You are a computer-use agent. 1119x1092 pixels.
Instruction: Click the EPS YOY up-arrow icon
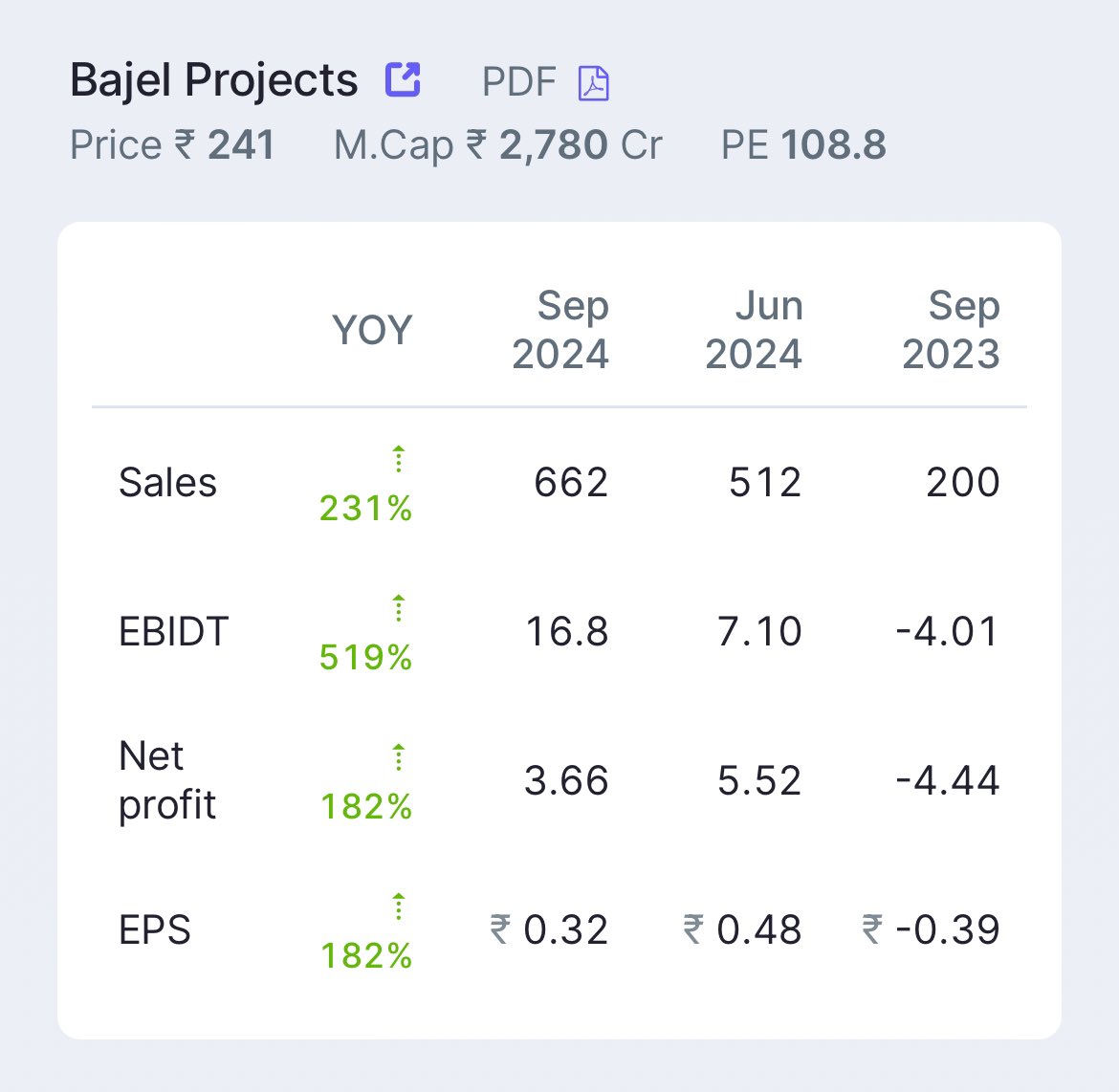pyautogui.click(x=399, y=906)
